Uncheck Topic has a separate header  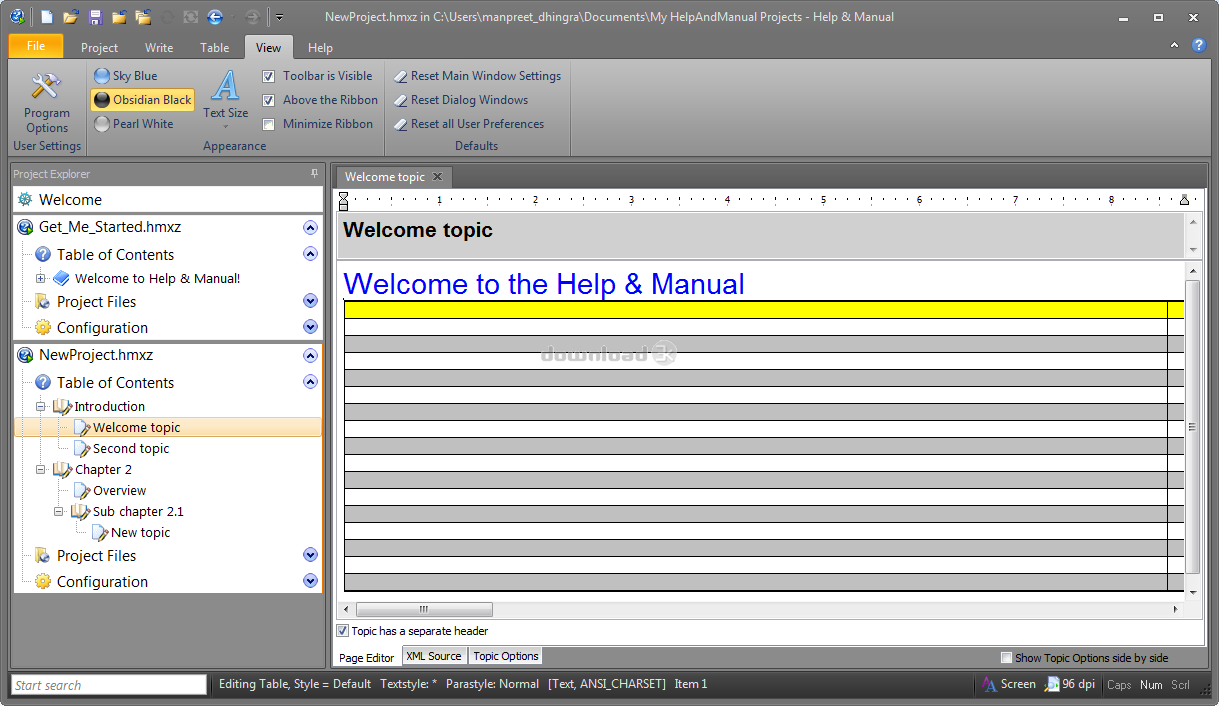tap(342, 631)
